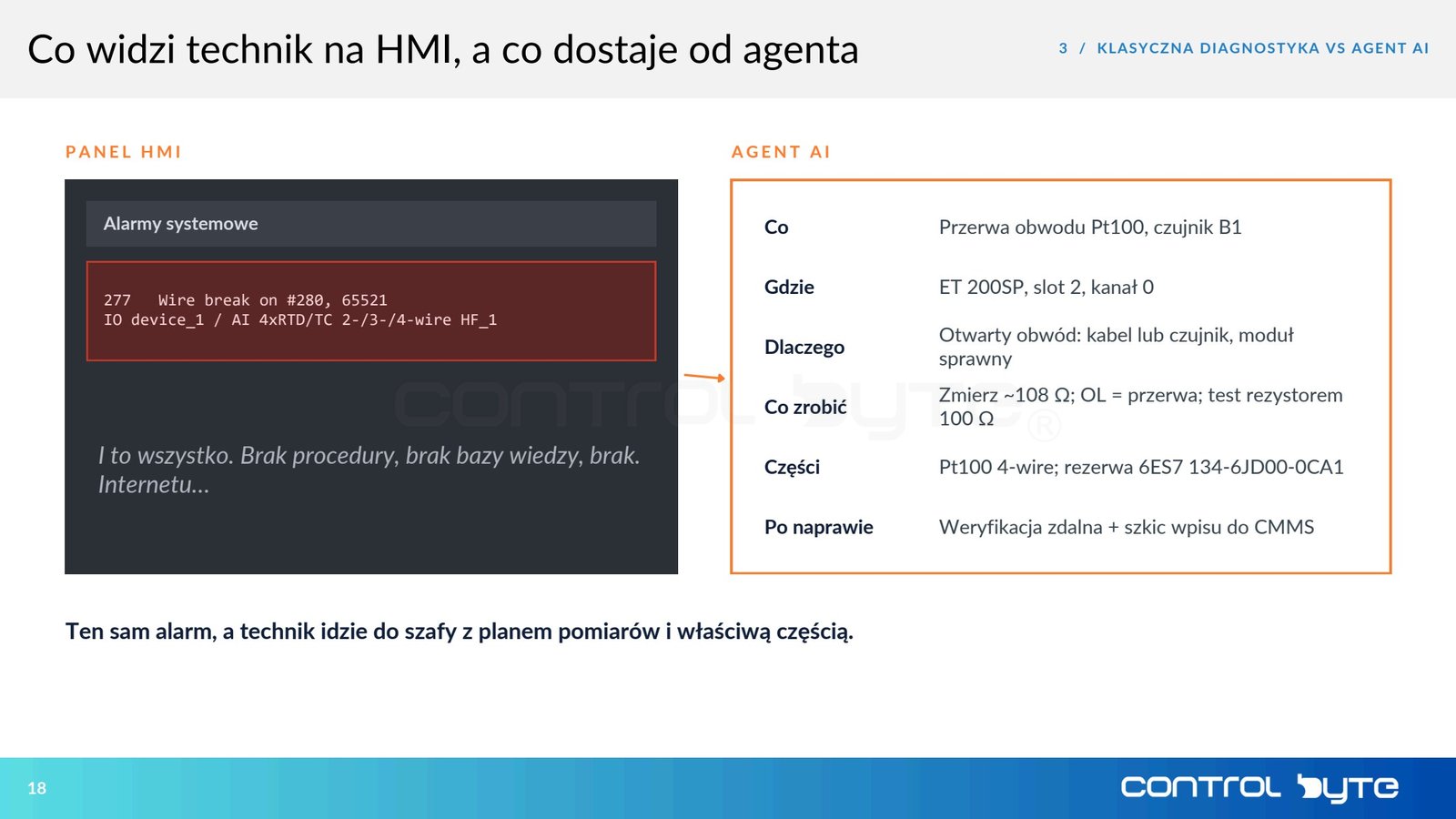Click the italic note 'I to wszystko. Brak procedury'
1456x819 pixels.
(369, 470)
